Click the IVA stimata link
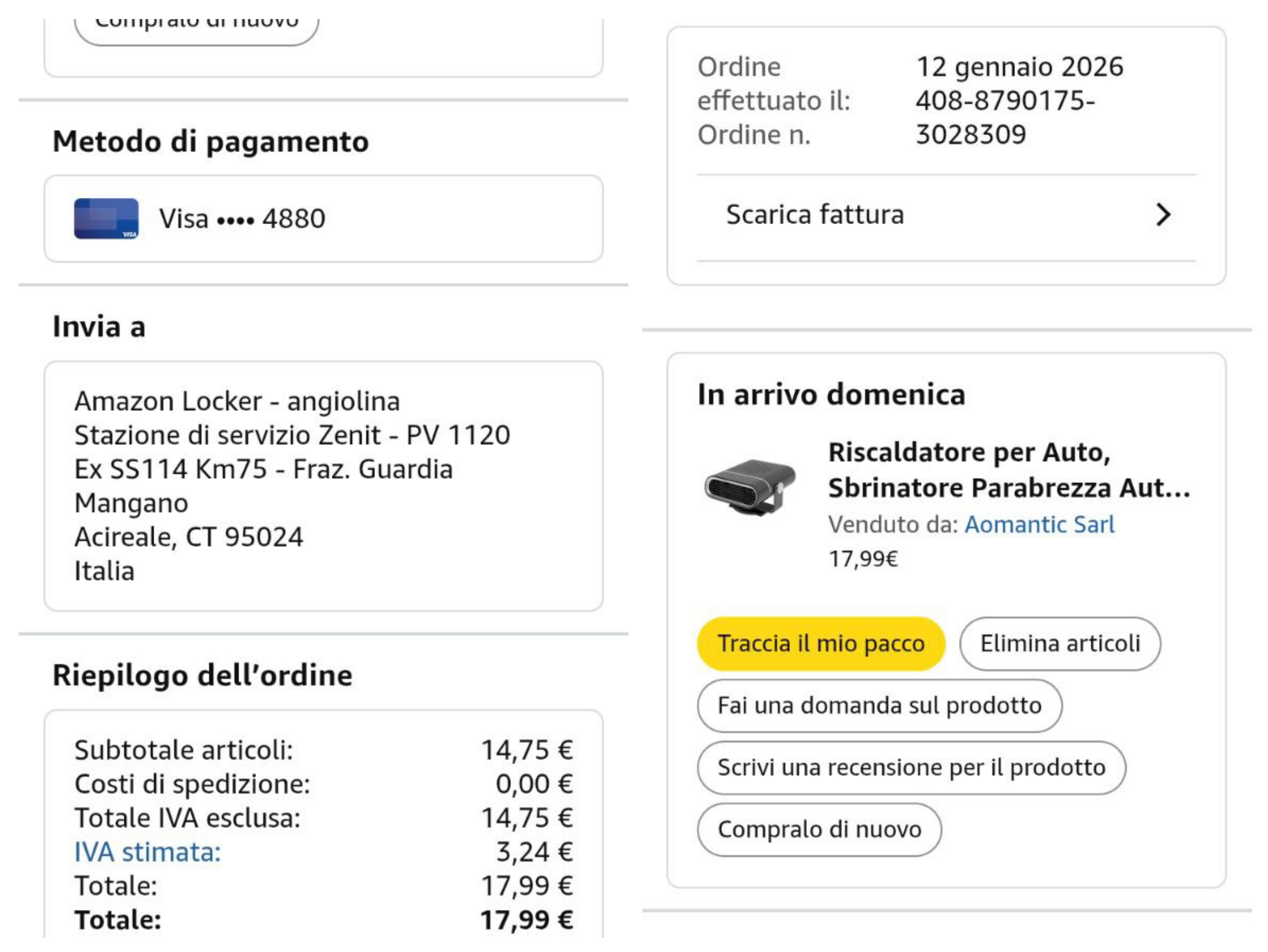The width and height of the screenshot is (1268, 952). [147, 852]
